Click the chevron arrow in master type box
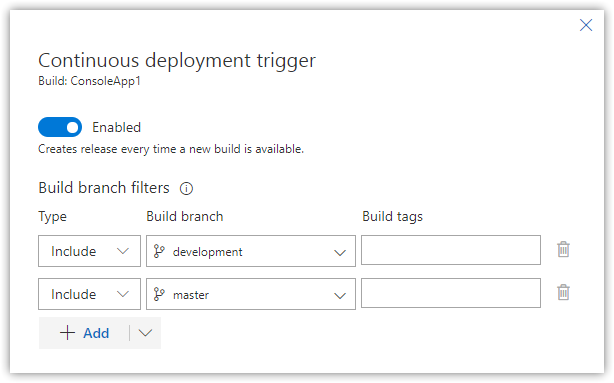This screenshot has height=383, width=614. coord(123,294)
